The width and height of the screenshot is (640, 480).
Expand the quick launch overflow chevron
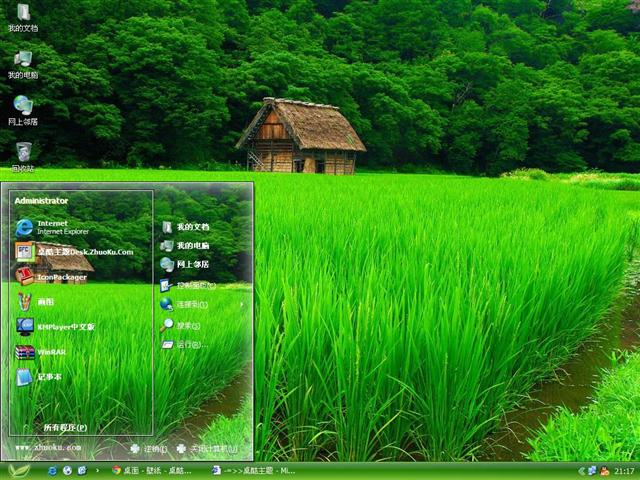click(97, 471)
